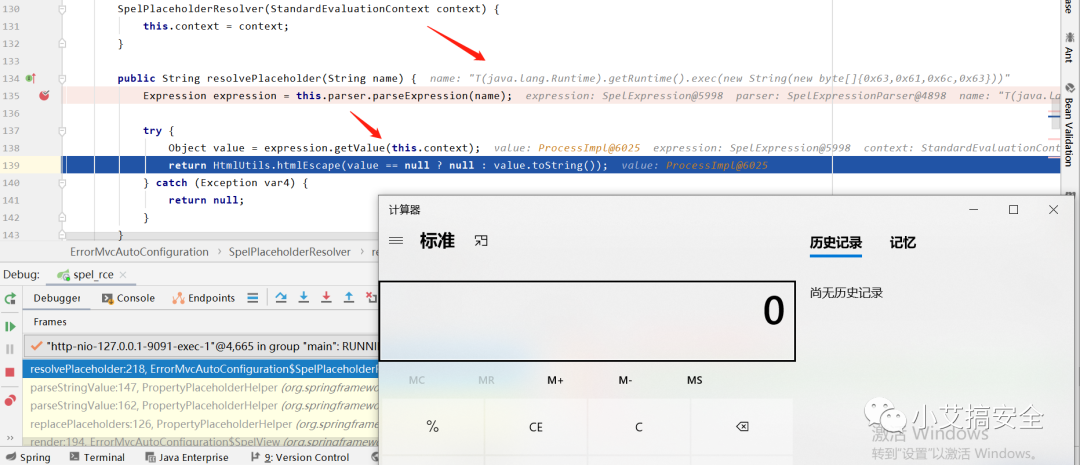Click the Frames panel header
Image resolution: width=1080 pixels, height=465 pixels.
(x=50, y=322)
